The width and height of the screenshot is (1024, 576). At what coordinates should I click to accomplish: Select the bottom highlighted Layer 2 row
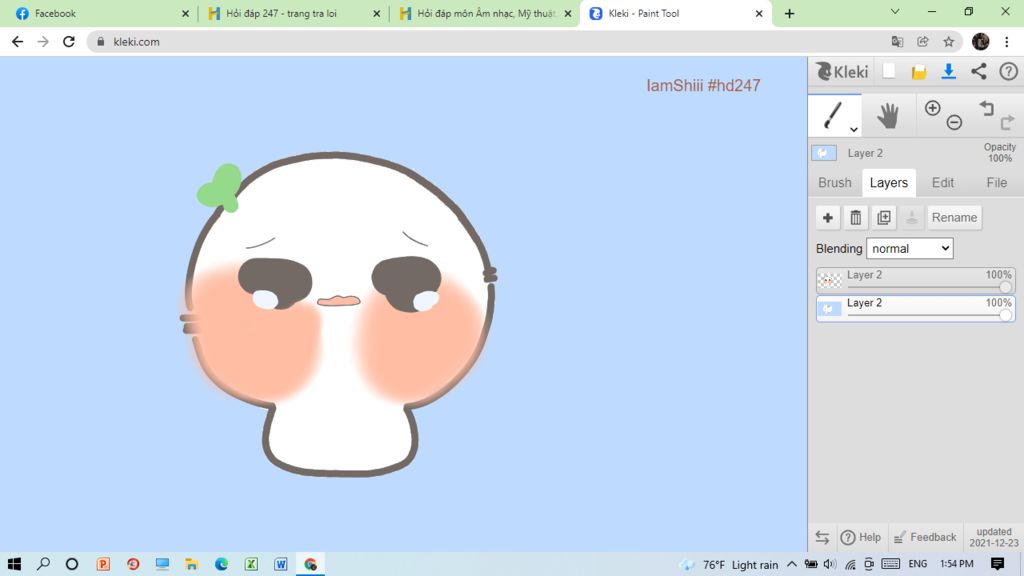pyautogui.click(x=915, y=308)
